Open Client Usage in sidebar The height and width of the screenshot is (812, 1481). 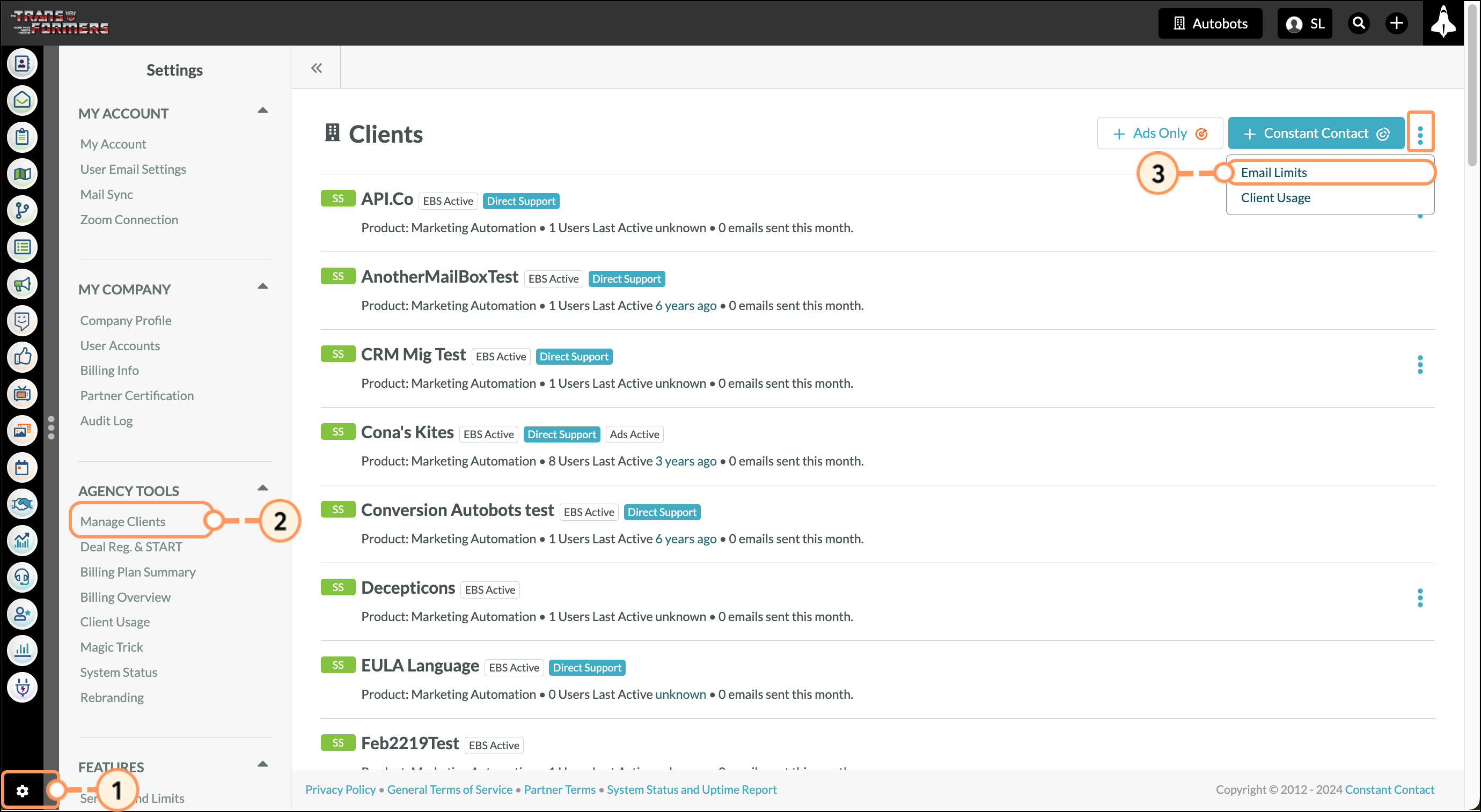pos(114,622)
